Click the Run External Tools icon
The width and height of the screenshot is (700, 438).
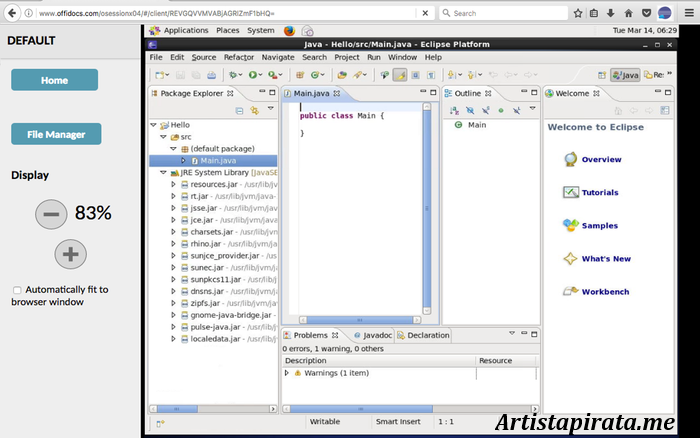(272, 75)
